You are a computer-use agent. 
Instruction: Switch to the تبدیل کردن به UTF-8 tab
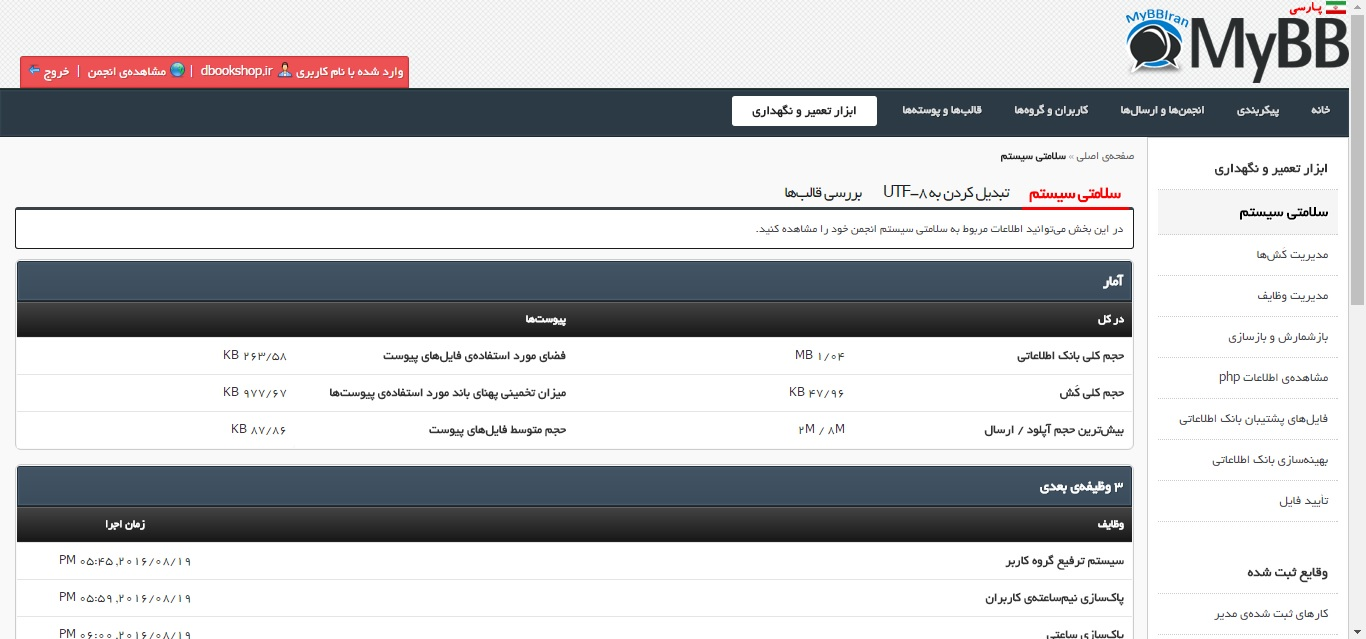[x=946, y=192]
